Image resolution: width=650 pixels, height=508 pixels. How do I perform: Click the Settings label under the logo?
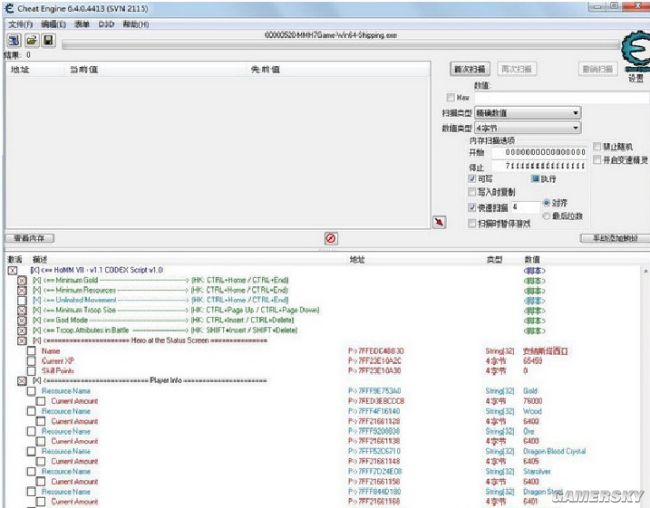pyautogui.click(x=635, y=78)
